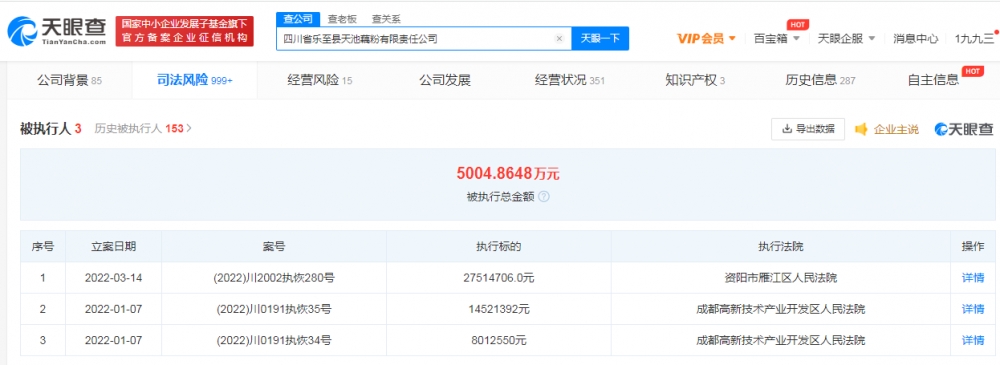Select the 查关系 search tab
Image resolution: width=1000 pixels, height=365 pixels.
pyautogui.click(x=386, y=19)
